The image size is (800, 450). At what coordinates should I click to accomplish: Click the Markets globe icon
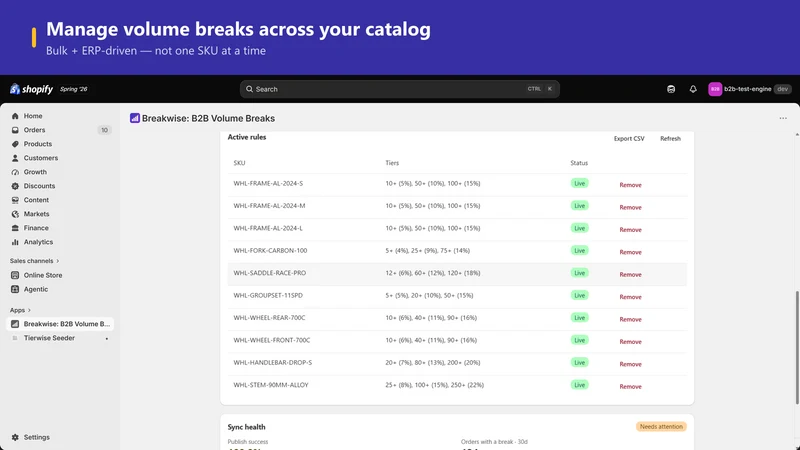[x=15, y=214]
